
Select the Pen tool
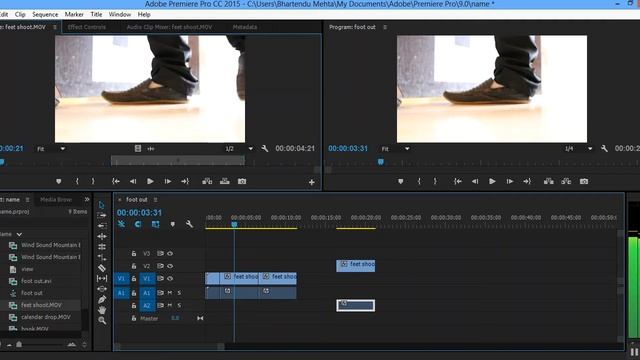click(x=102, y=300)
